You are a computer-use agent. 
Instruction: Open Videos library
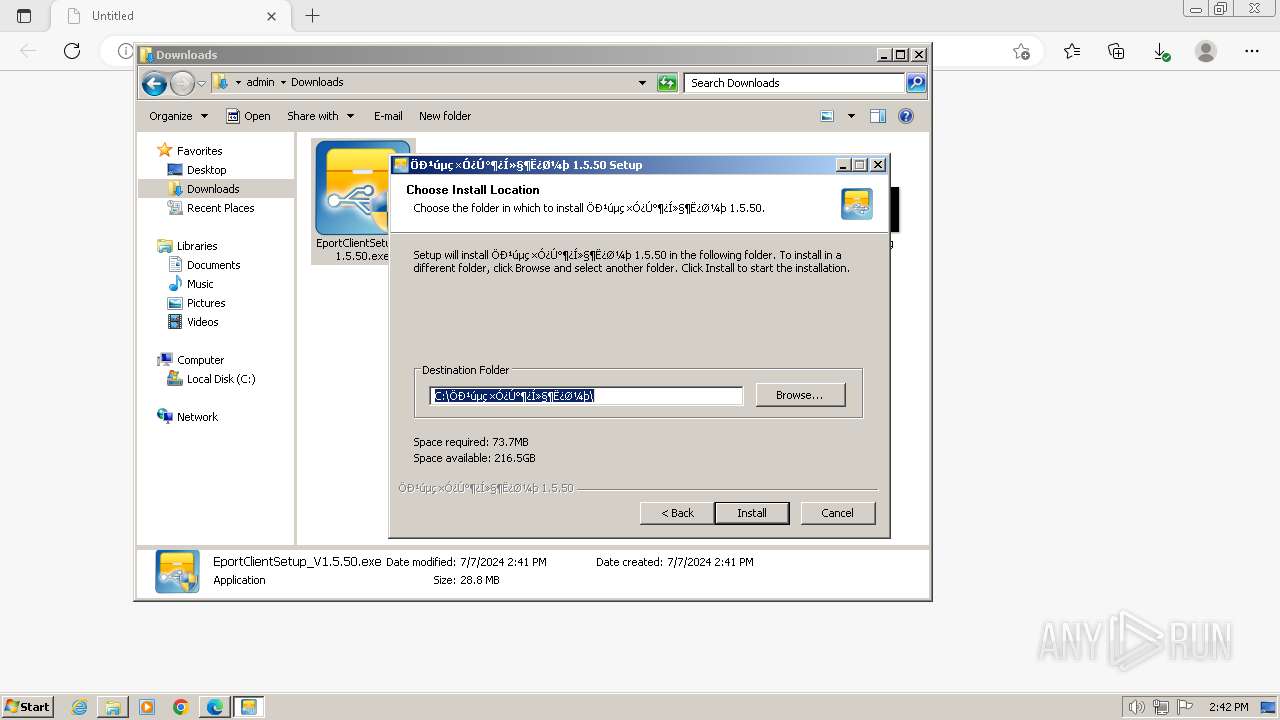point(202,322)
